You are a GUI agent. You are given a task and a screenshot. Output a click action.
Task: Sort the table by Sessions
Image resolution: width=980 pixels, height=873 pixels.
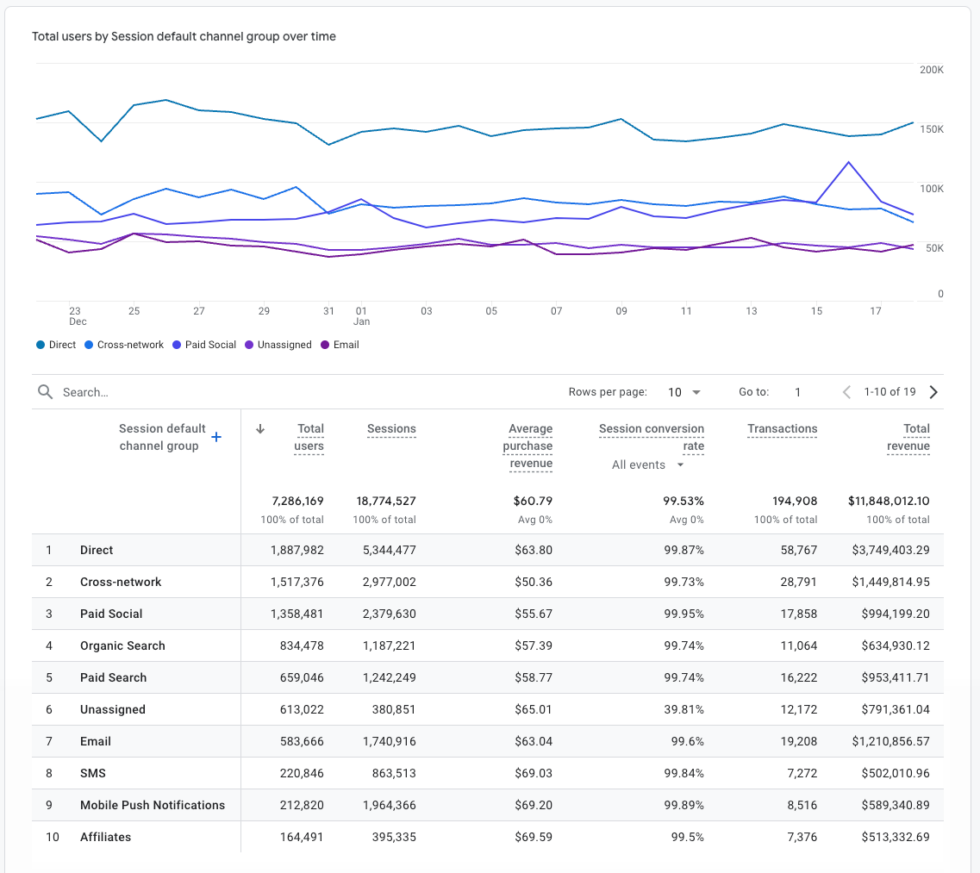click(x=391, y=429)
